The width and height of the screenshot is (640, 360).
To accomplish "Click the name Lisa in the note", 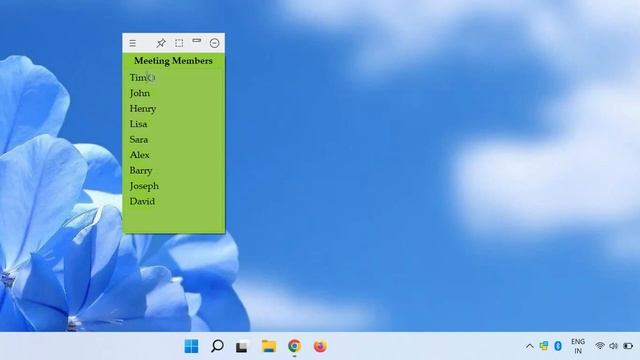I will click(138, 124).
